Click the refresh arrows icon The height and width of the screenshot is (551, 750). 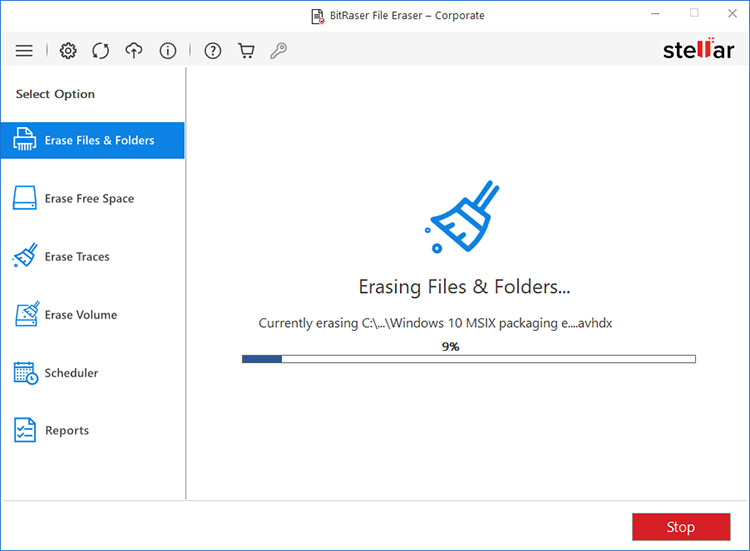point(100,50)
